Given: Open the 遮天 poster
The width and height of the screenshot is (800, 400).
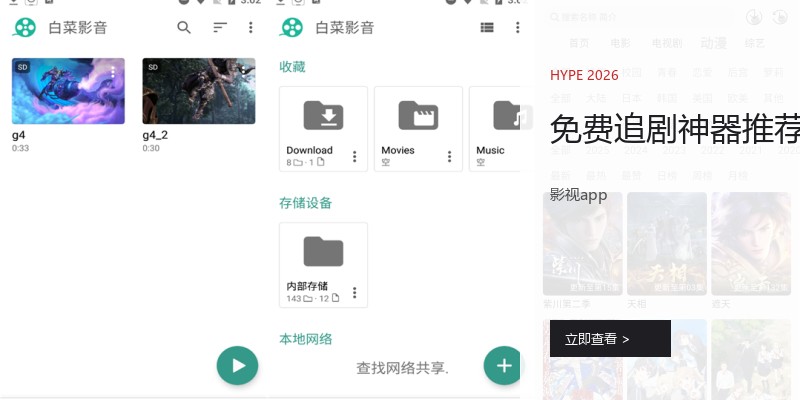Looking at the screenshot, I should 751,244.
